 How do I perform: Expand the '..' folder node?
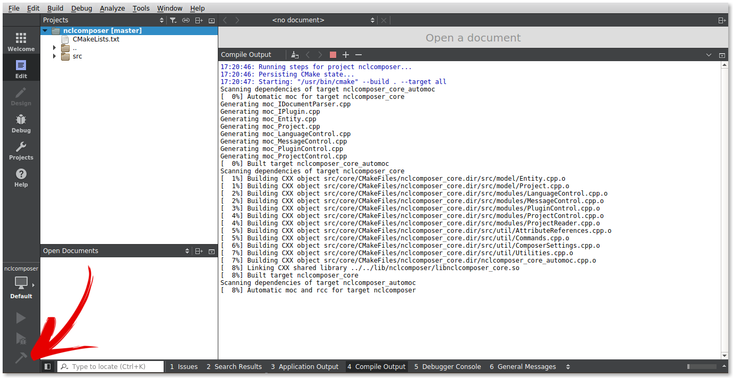click(54, 48)
